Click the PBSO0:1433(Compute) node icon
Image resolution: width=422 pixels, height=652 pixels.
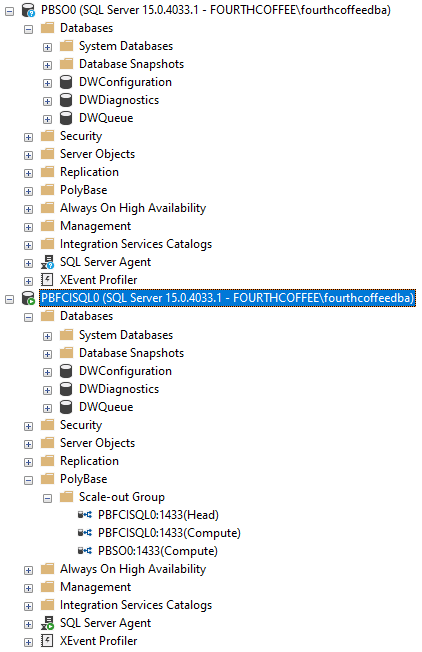(x=85, y=551)
